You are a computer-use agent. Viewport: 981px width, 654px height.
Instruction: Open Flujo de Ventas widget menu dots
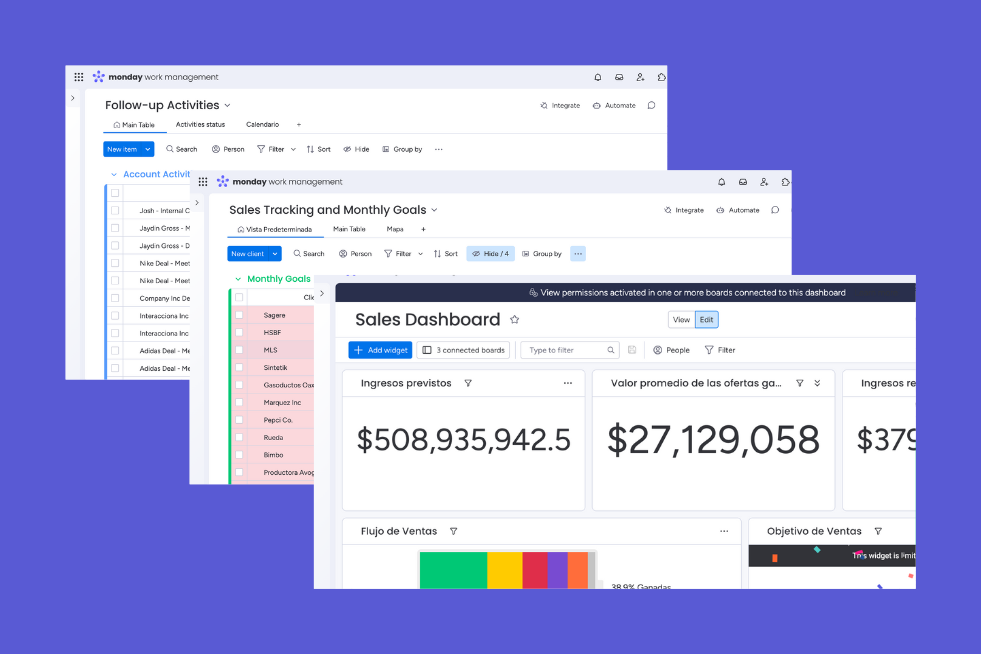click(x=724, y=531)
